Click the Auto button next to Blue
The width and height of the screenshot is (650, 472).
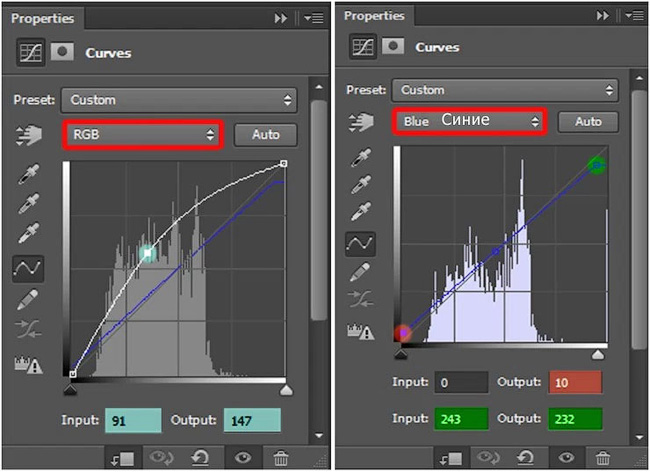588,121
